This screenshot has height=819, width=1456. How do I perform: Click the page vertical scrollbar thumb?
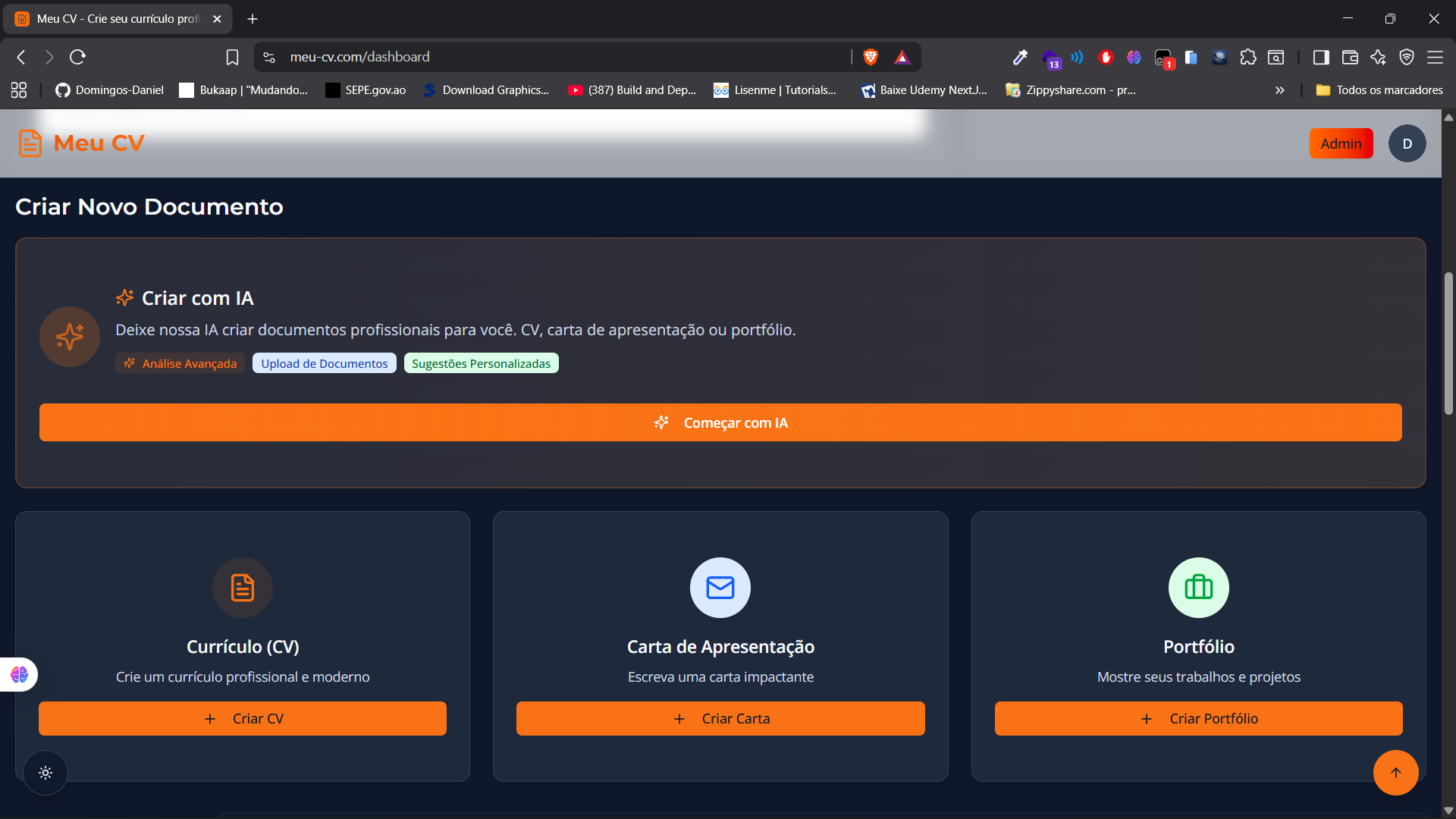pos(1448,343)
